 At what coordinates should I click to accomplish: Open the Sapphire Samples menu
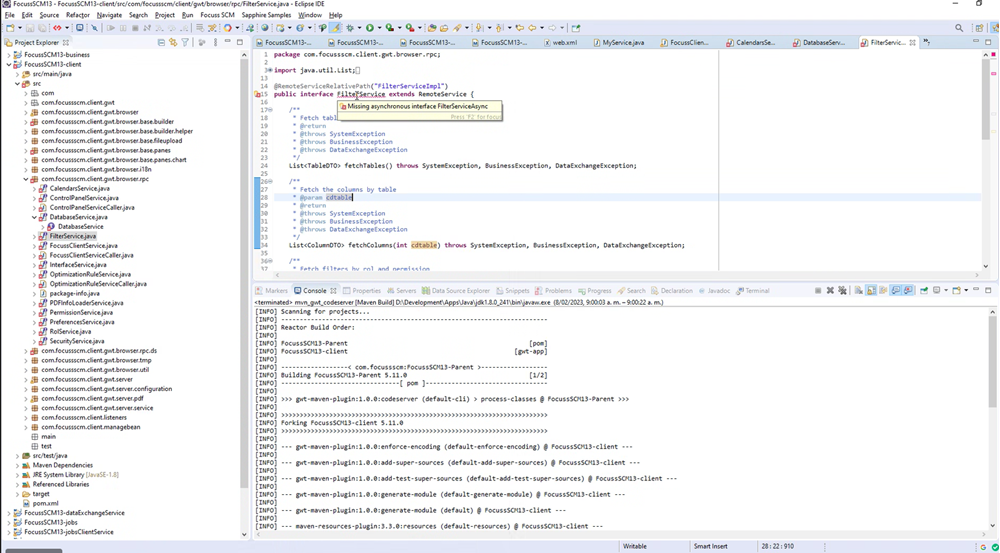(x=266, y=15)
